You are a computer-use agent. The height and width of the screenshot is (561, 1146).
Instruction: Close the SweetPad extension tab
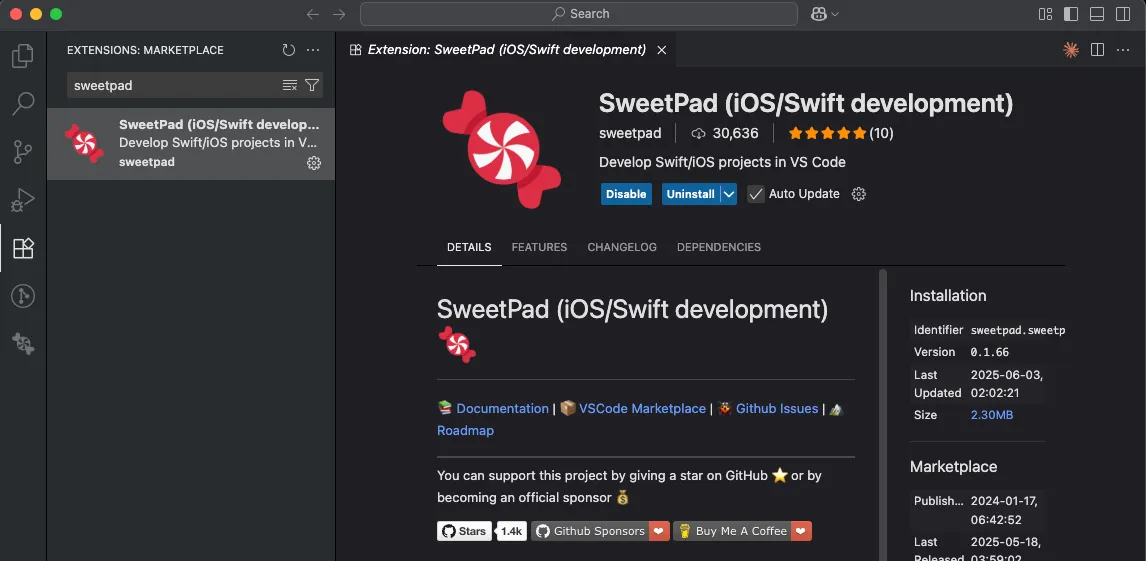coord(661,50)
